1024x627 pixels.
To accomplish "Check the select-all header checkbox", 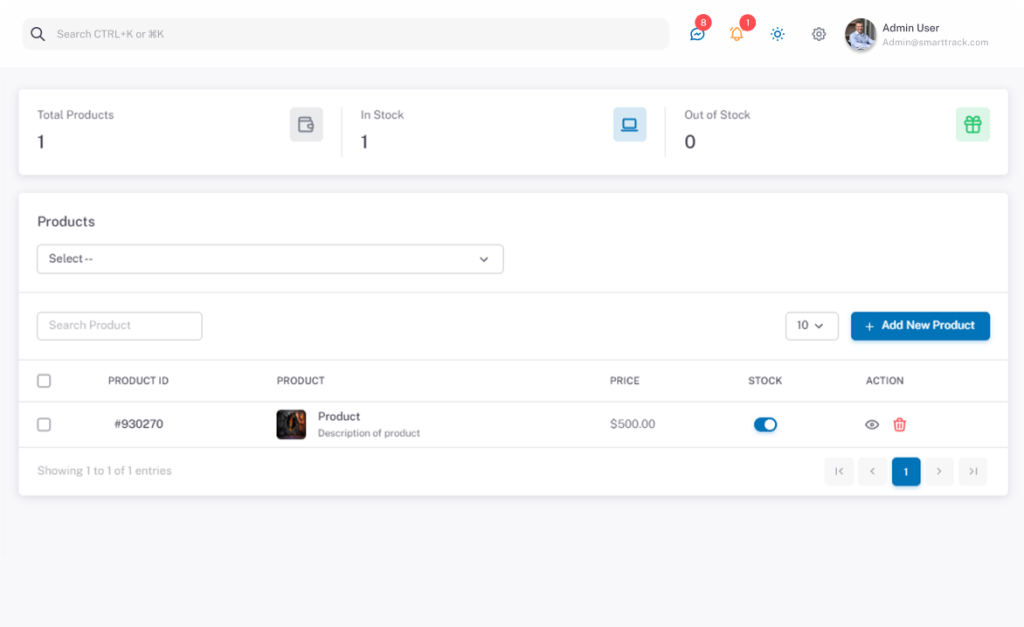I will click(44, 381).
